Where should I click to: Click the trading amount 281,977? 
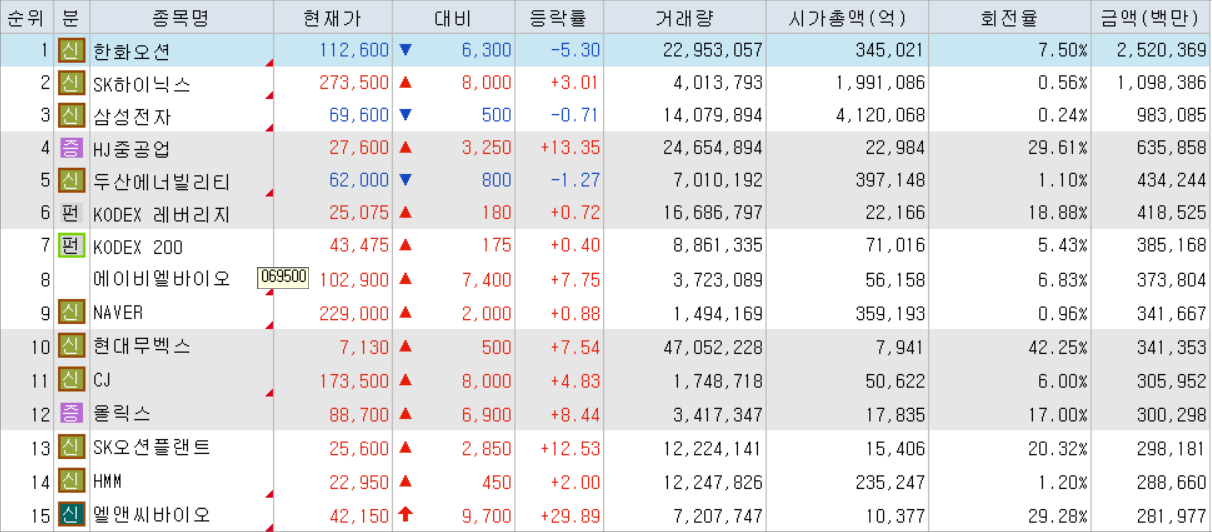pyautogui.click(x=1172, y=514)
